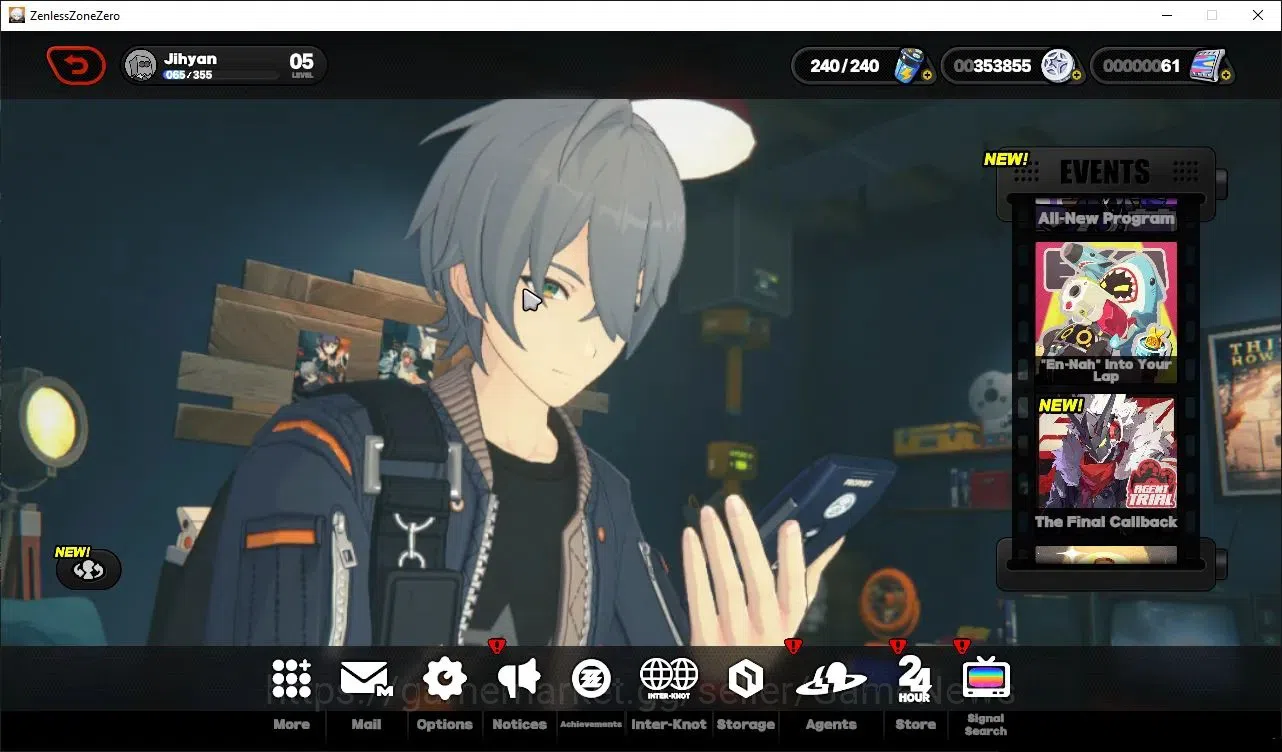
Task: Click the Jihyan player name
Action: click(x=190, y=59)
